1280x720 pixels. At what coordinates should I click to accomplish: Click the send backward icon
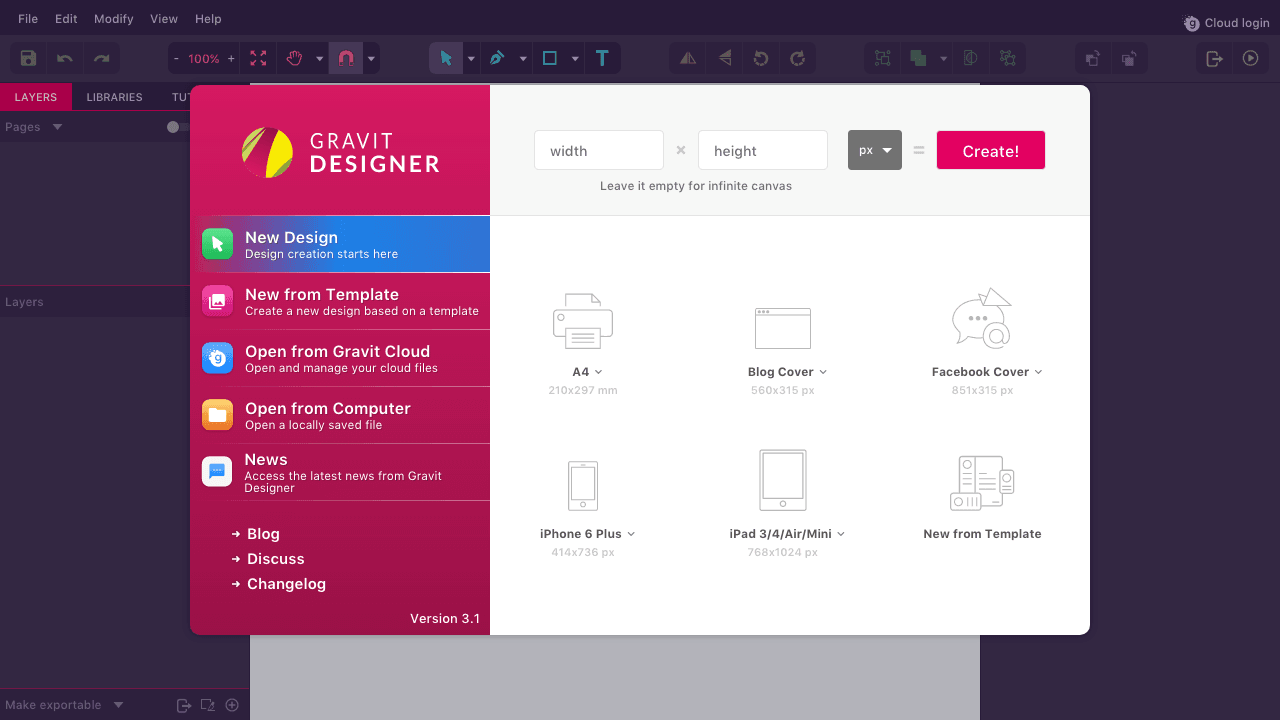pyautogui.click(x=1129, y=59)
